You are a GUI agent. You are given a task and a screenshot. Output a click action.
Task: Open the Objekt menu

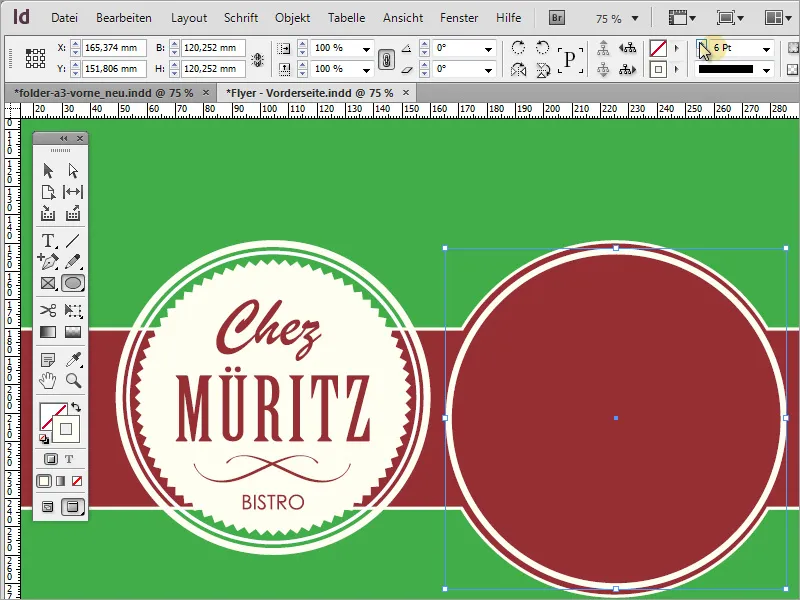click(292, 18)
